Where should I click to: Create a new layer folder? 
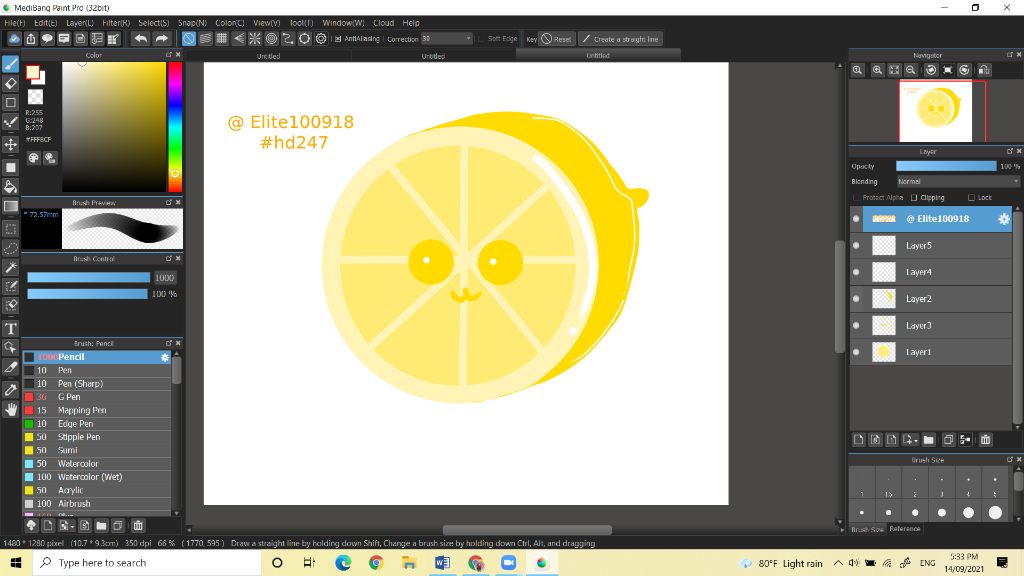[x=929, y=440]
